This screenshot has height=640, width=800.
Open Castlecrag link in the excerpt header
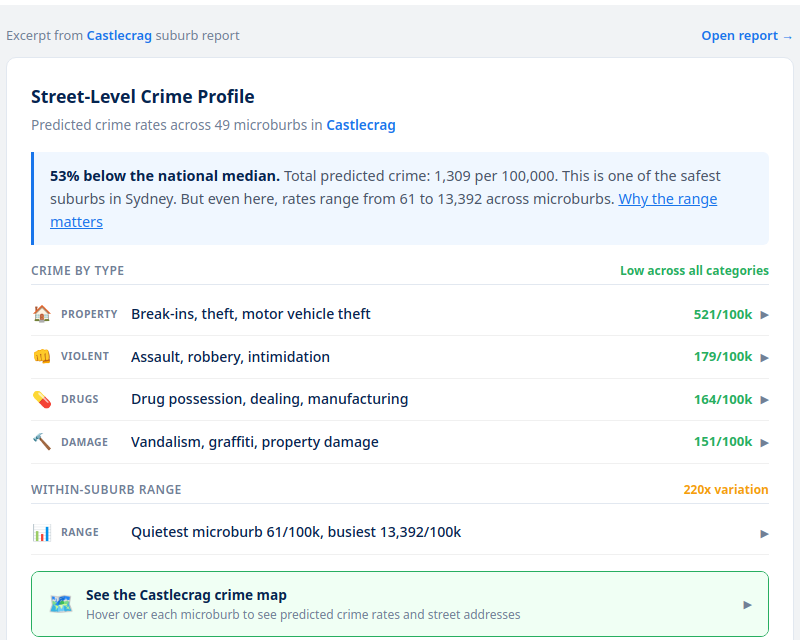tap(119, 36)
